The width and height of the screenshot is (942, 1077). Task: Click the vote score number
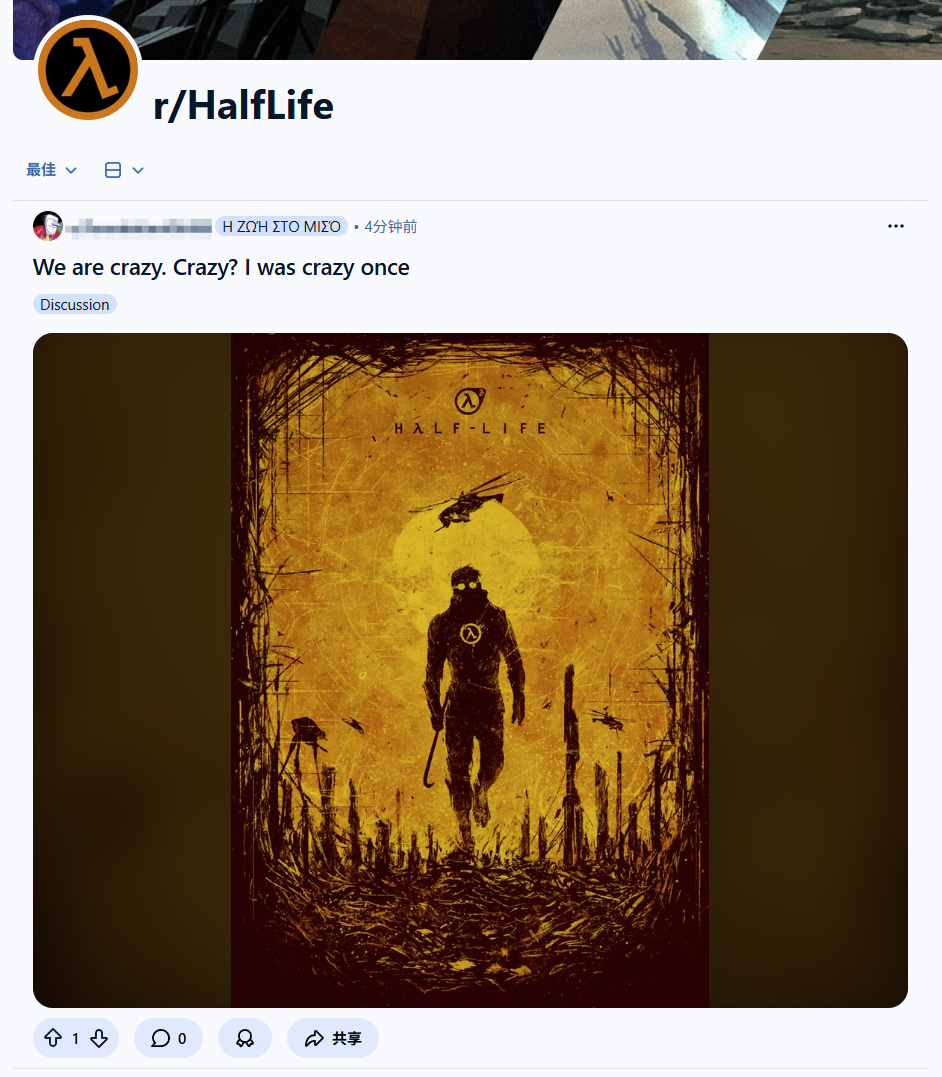[x=76, y=1039]
